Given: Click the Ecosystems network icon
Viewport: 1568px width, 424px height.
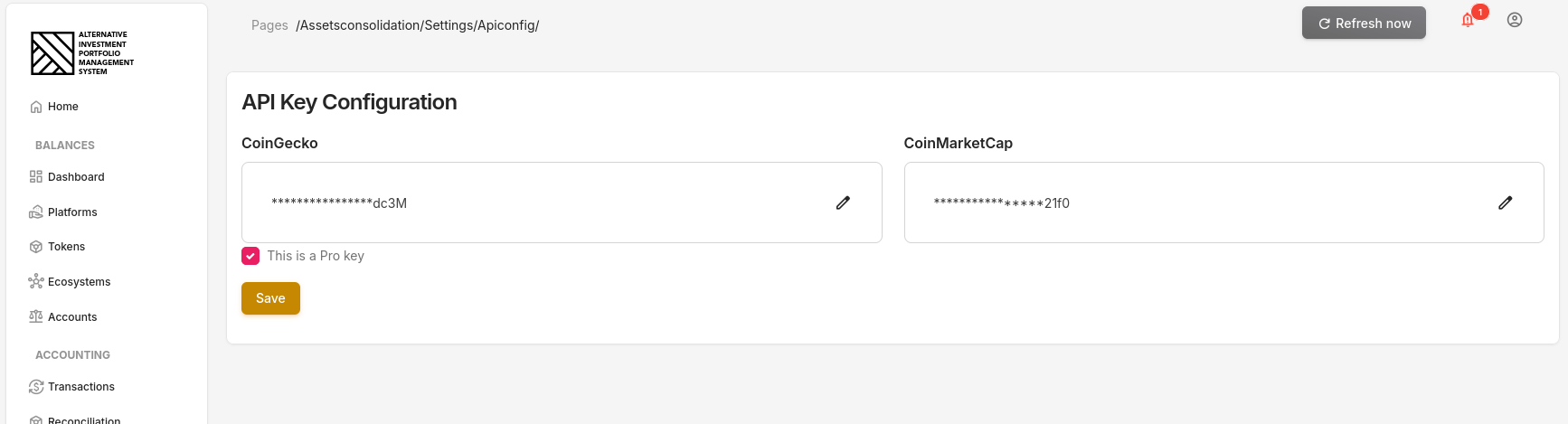Looking at the screenshot, I should point(36,282).
